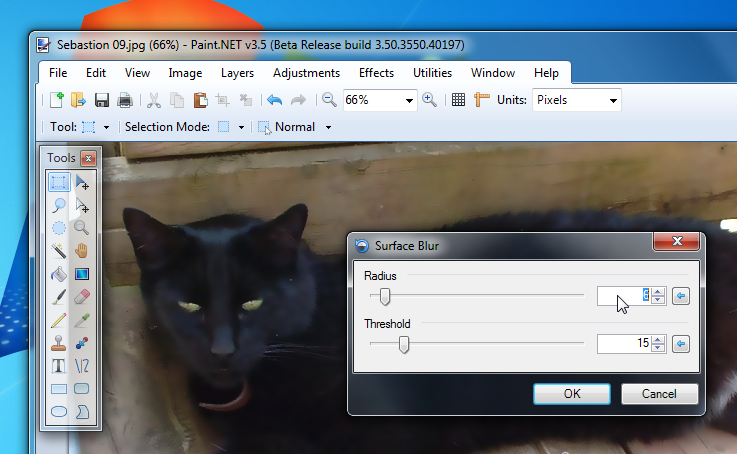The image size is (737, 454).
Task: Open the Utilities menu
Action: (x=432, y=73)
